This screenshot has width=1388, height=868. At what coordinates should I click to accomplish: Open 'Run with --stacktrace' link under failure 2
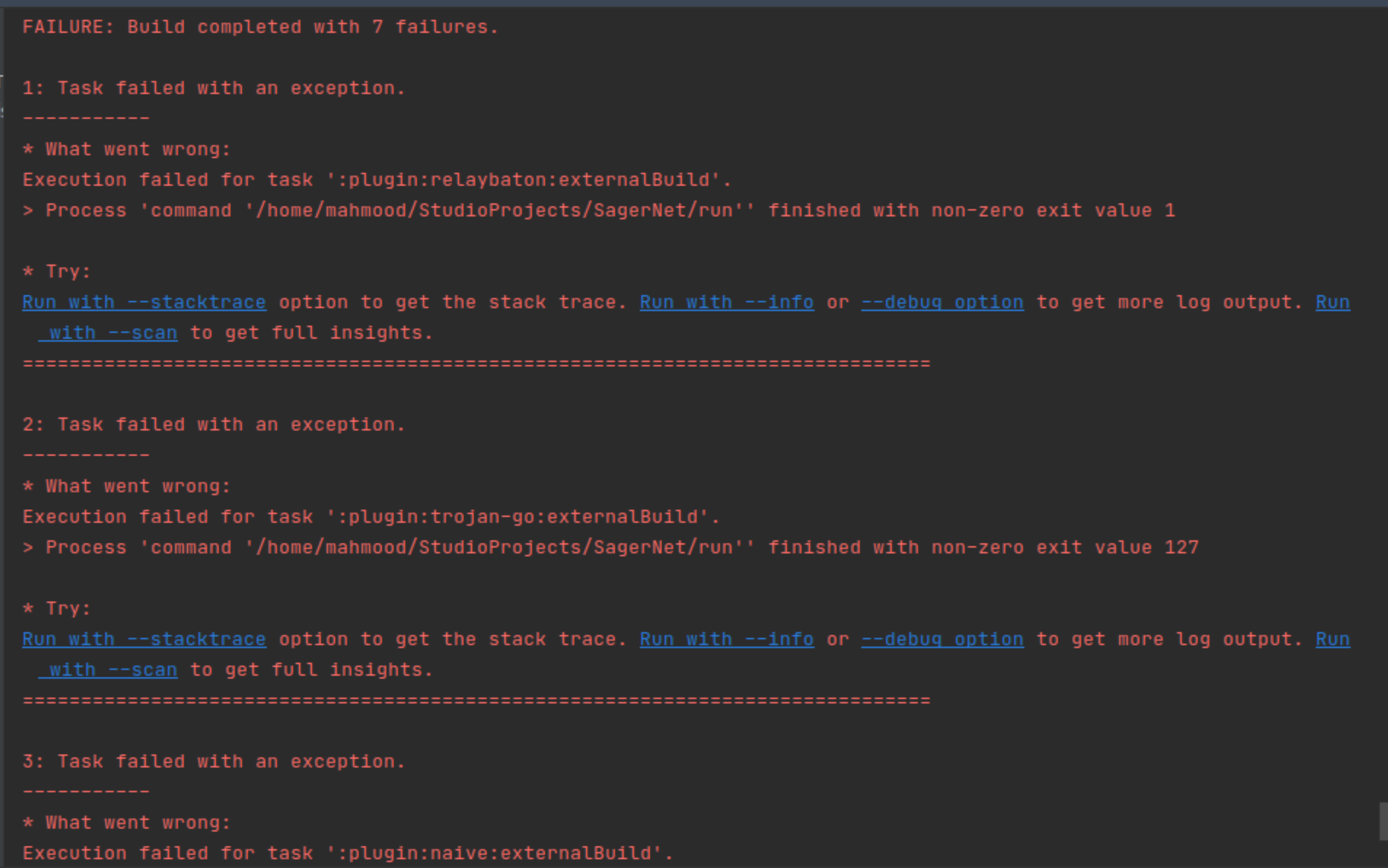pyautogui.click(x=144, y=639)
